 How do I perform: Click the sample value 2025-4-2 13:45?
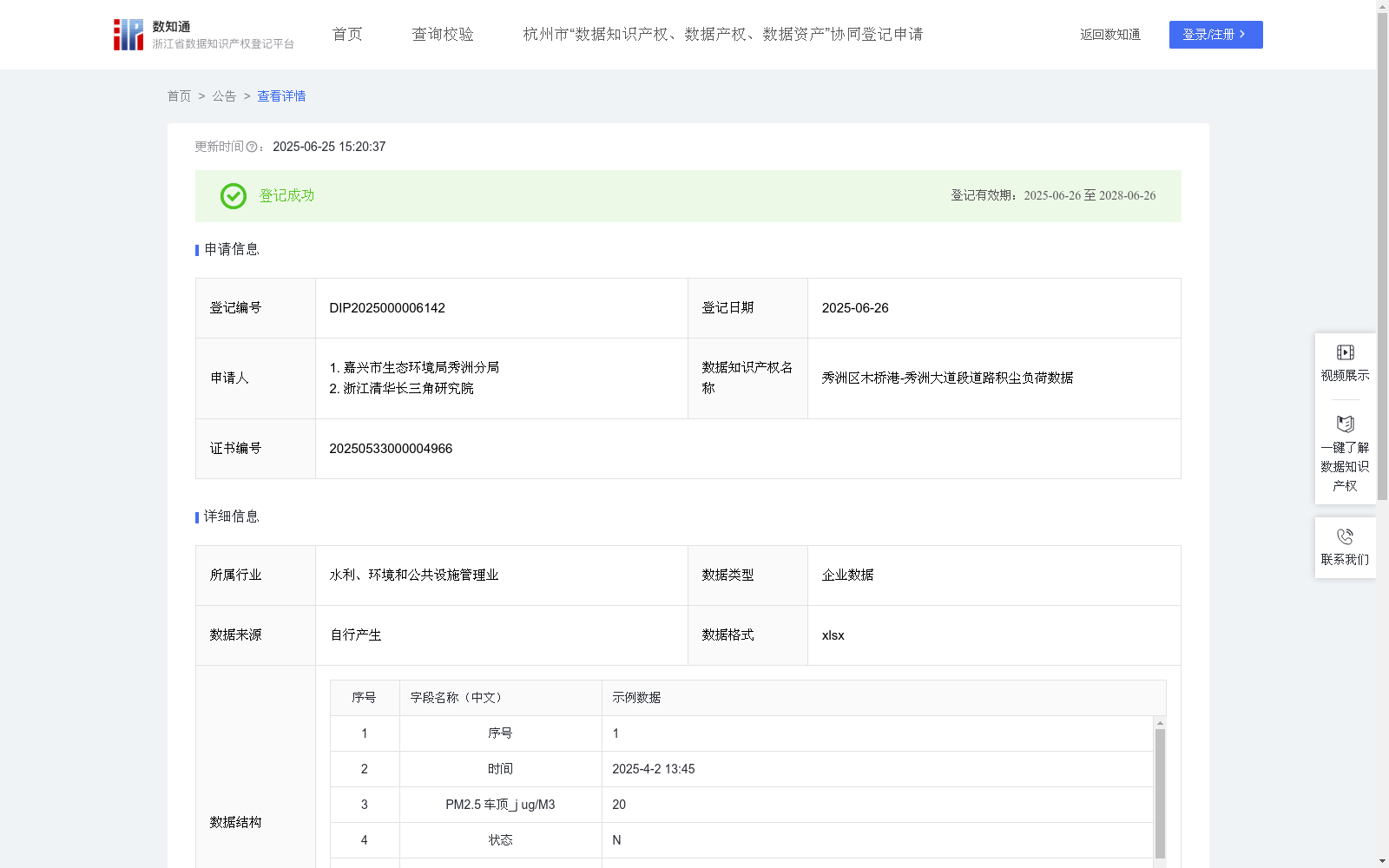(x=653, y=769)
